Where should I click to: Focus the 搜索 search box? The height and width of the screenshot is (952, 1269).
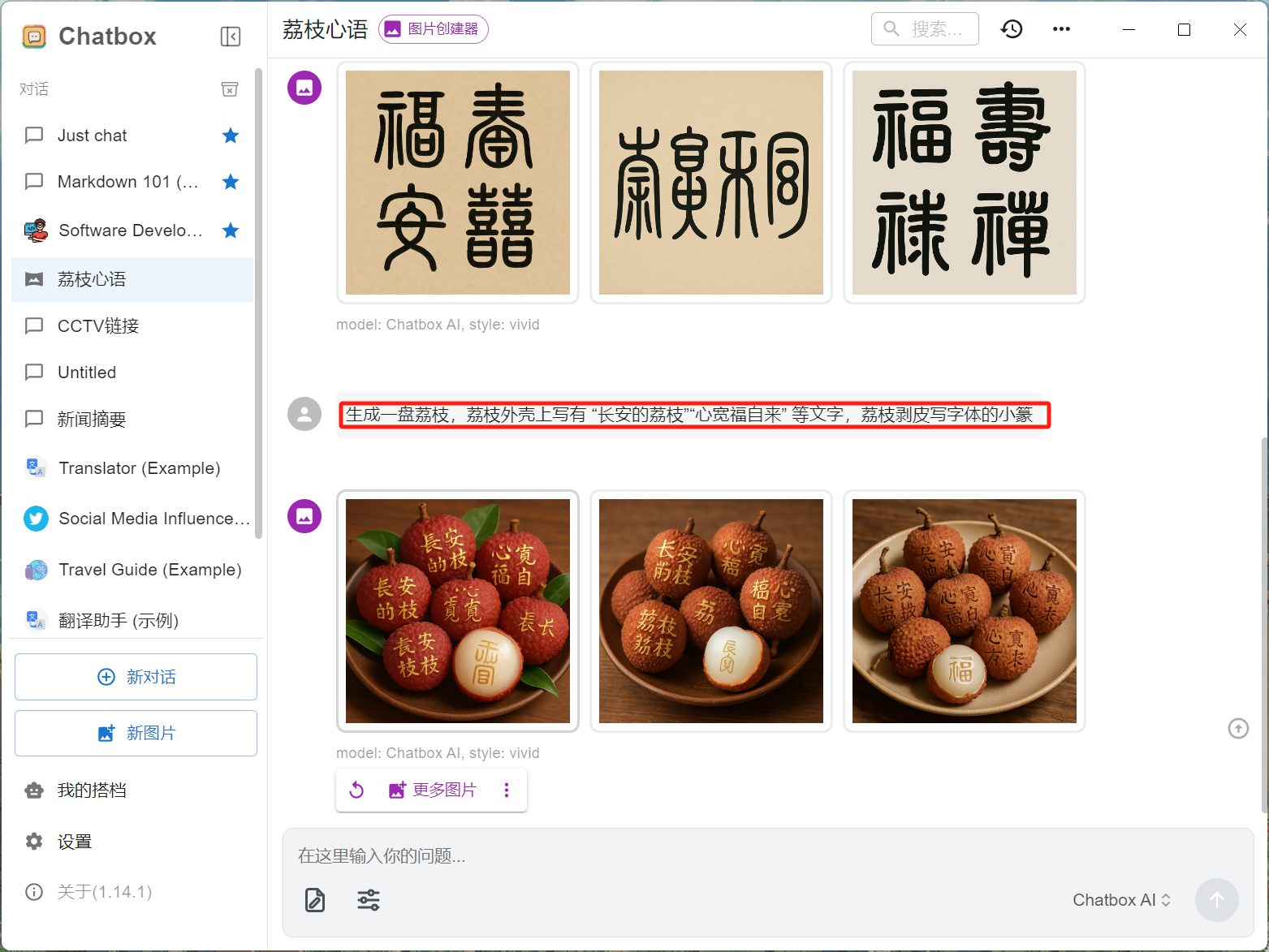click(925, 29)
